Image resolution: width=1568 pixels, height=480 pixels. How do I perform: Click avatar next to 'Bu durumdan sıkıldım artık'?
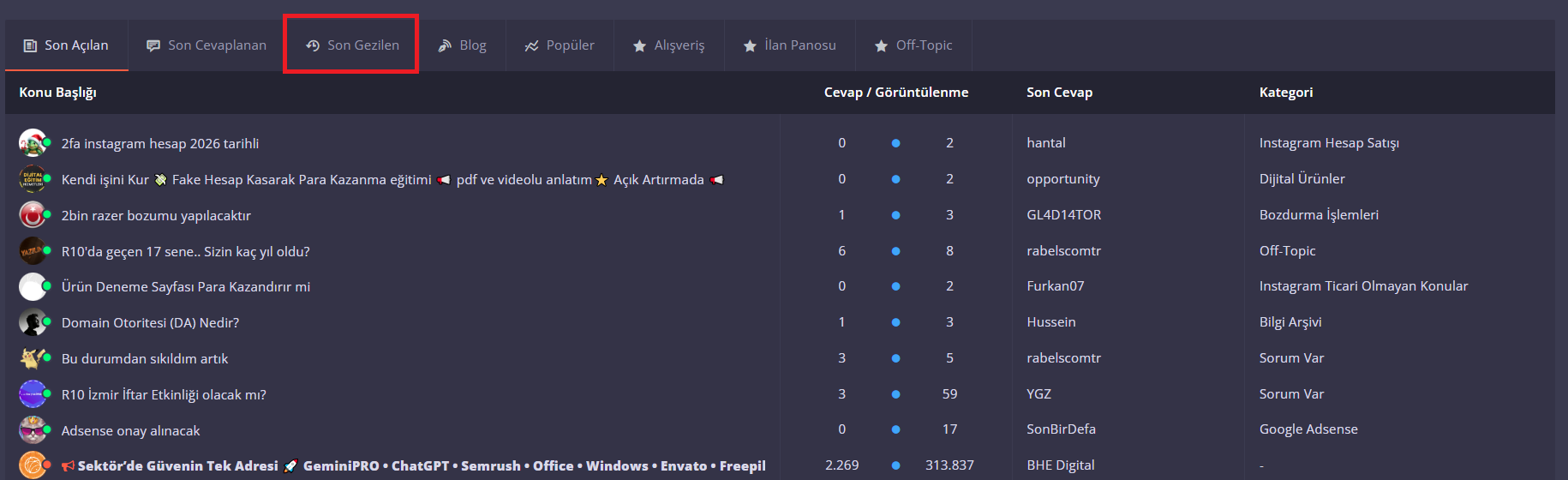click(x=33, y=358)
